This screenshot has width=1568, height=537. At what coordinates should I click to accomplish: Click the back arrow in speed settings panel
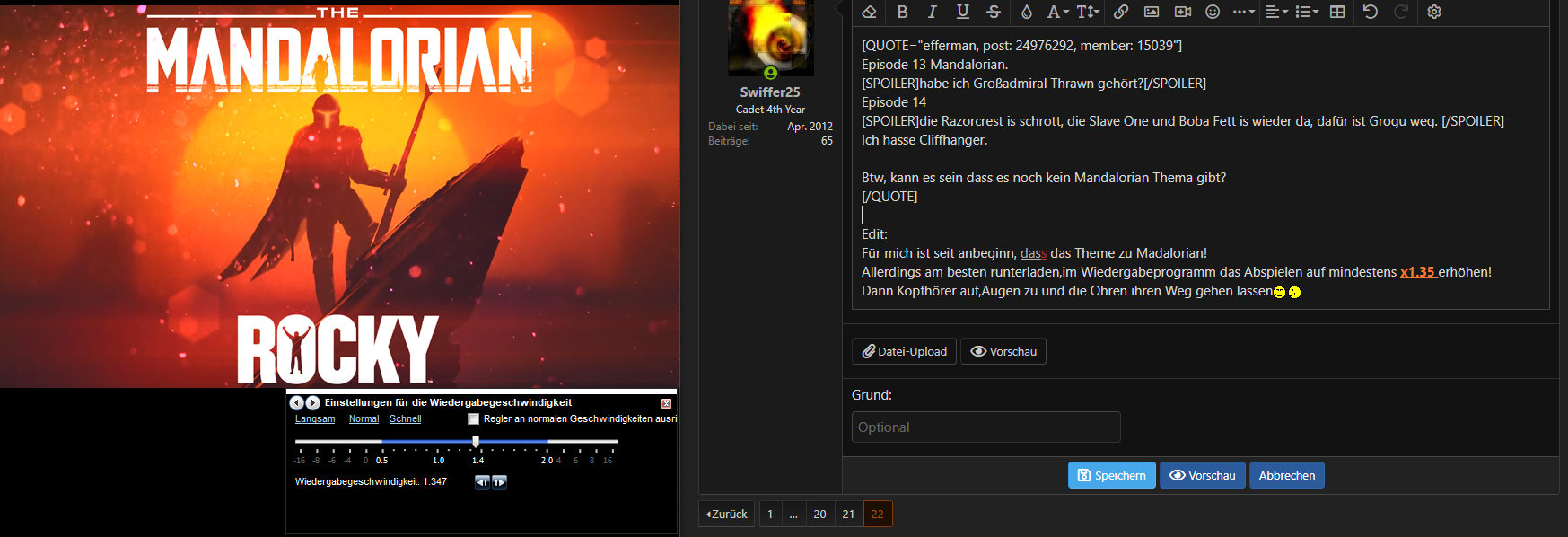297,403
